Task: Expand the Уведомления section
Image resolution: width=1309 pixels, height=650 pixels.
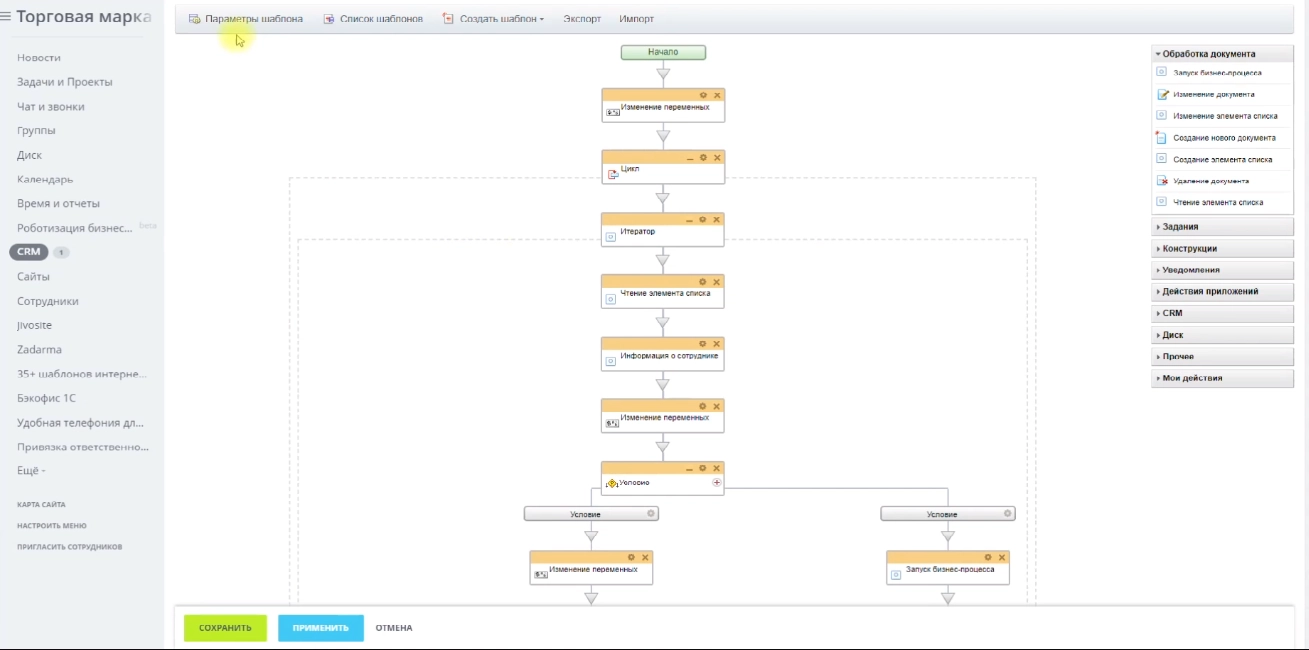Action: coord(1190,270)
